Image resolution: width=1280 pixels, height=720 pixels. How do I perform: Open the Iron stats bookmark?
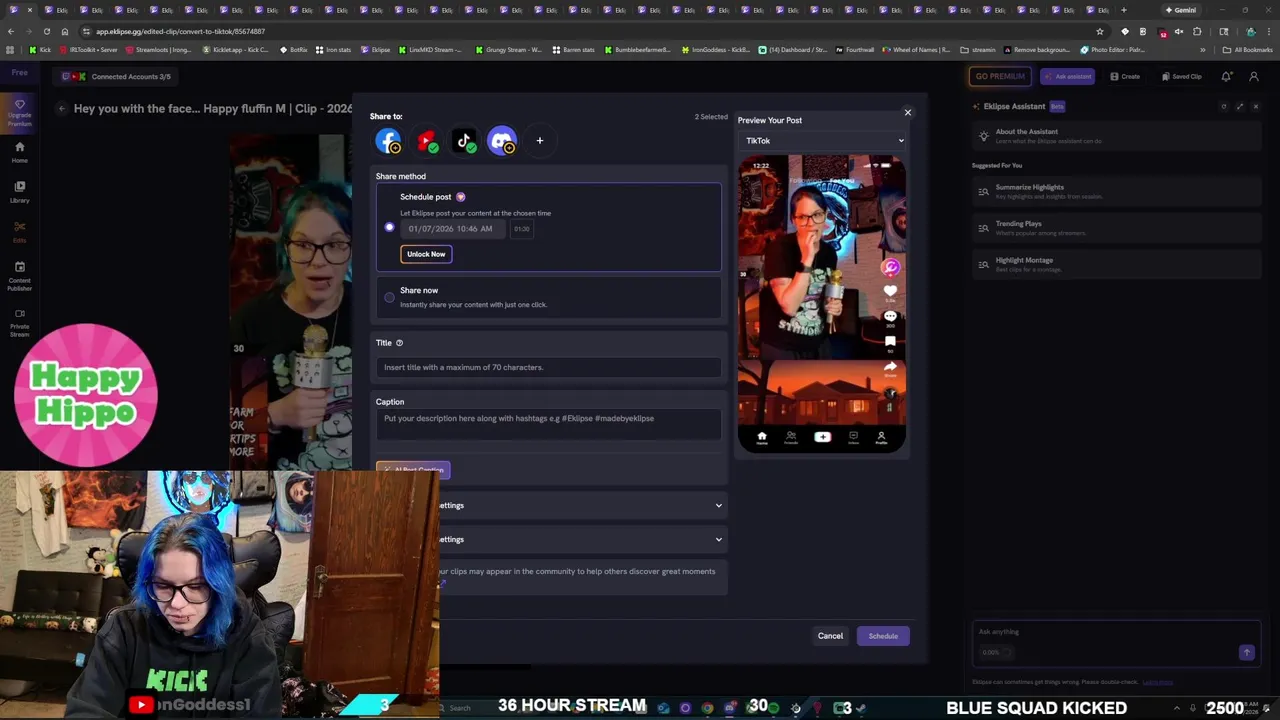coord(333,49)
